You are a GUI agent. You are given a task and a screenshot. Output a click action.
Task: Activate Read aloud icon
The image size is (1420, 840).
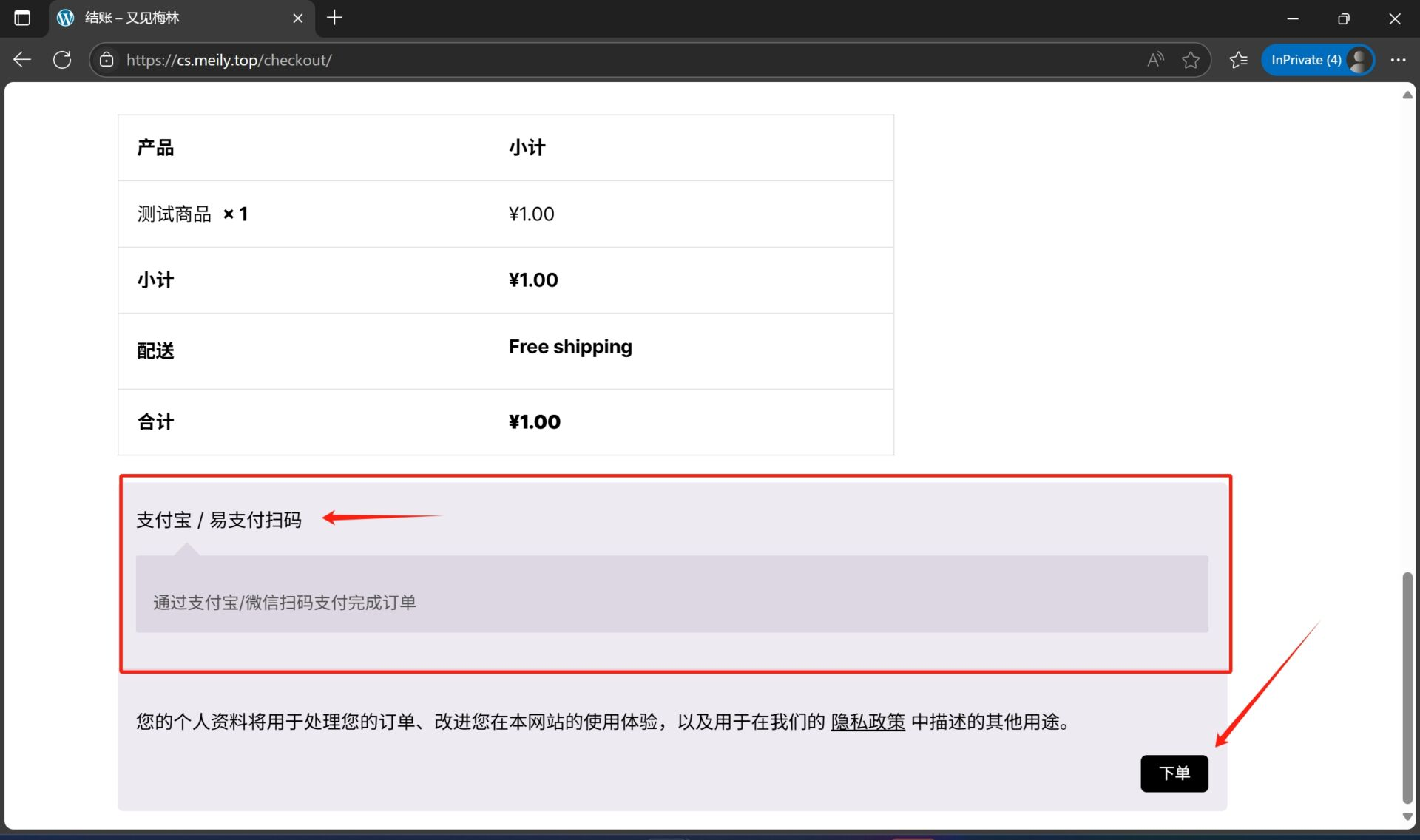coord(1155,60)
